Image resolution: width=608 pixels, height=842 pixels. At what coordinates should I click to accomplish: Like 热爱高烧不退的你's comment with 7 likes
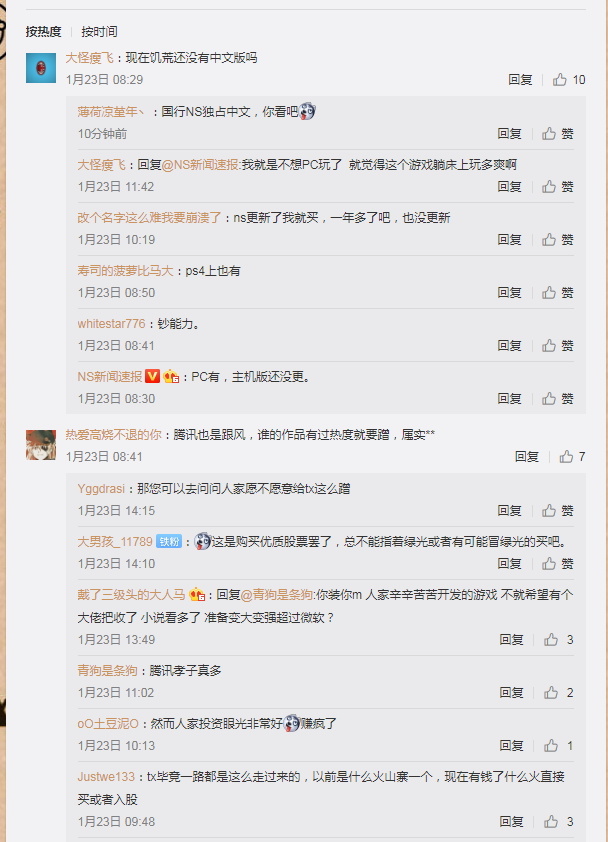coord(572,457)
